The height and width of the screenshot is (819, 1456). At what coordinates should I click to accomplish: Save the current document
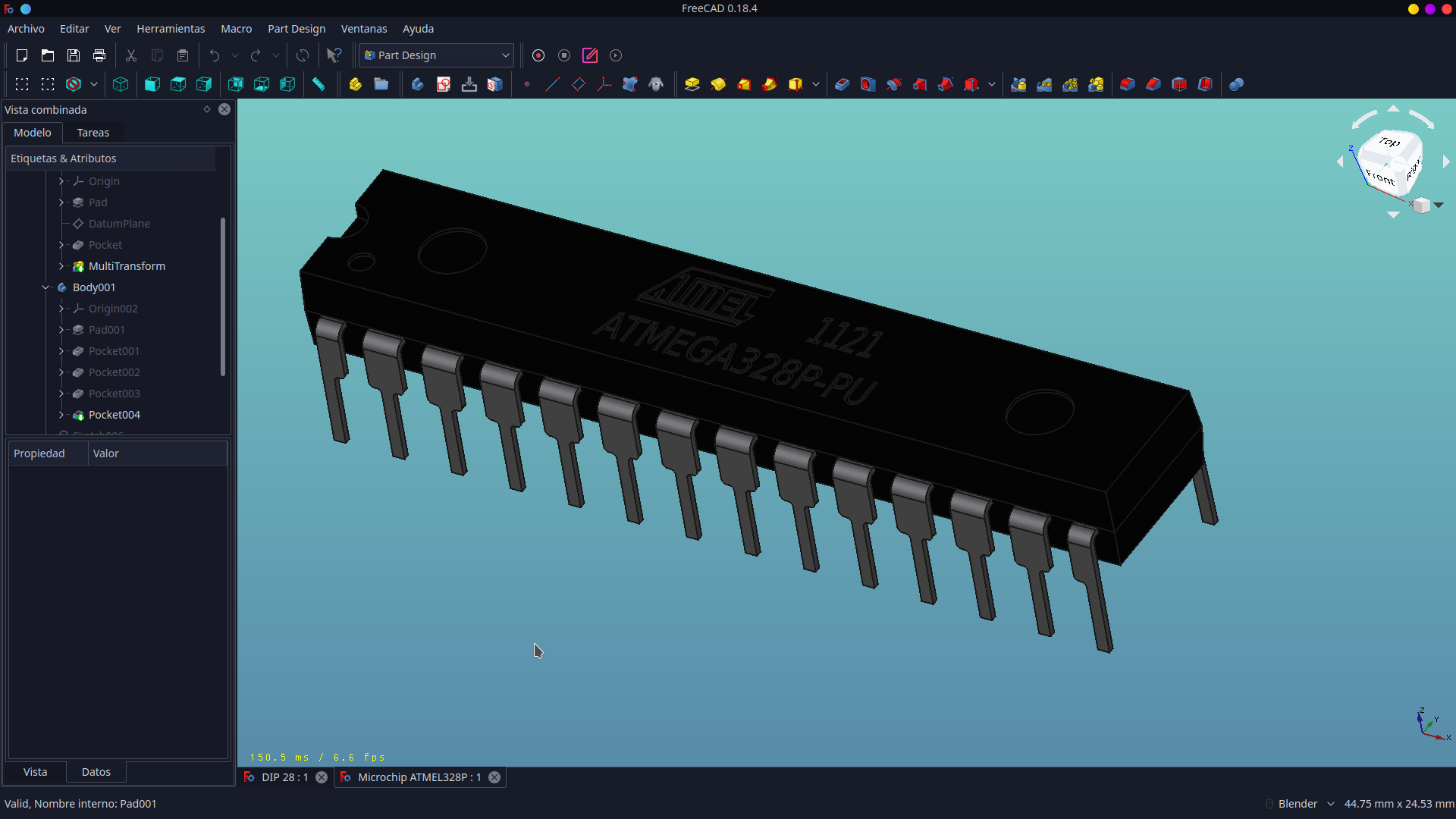[74, 55]
